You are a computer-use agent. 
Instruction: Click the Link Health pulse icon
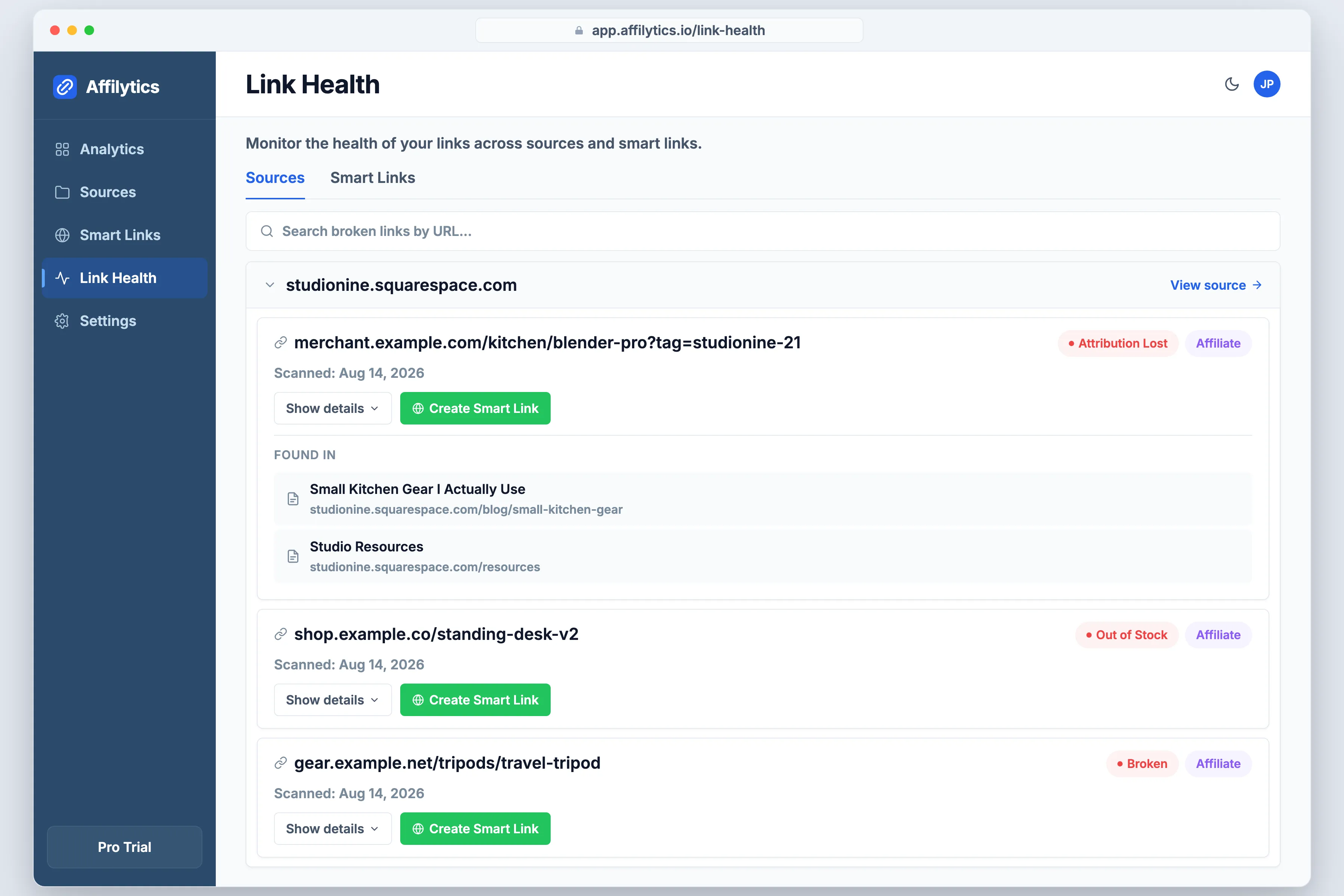pos(62,278)
